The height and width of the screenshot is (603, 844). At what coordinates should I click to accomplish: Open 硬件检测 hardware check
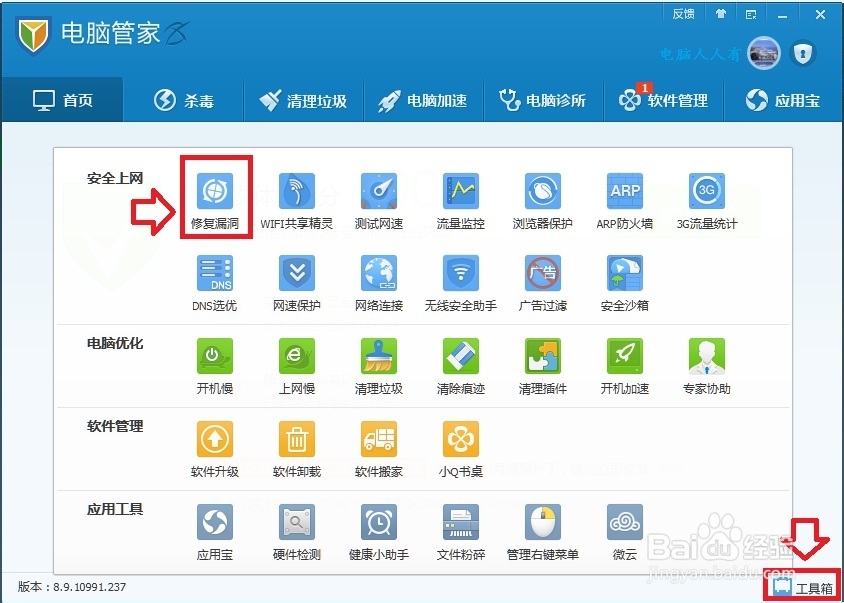tap(297, 532)
